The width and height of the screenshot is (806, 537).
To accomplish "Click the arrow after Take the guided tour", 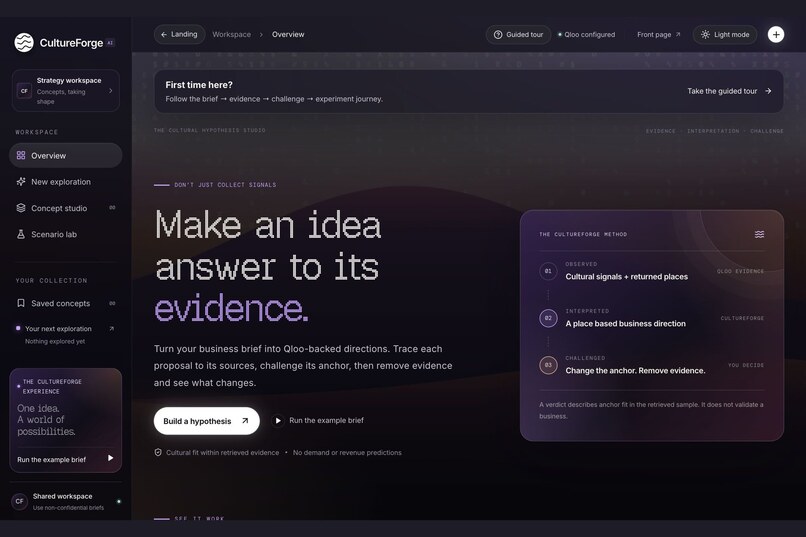I will click(768, 91).
